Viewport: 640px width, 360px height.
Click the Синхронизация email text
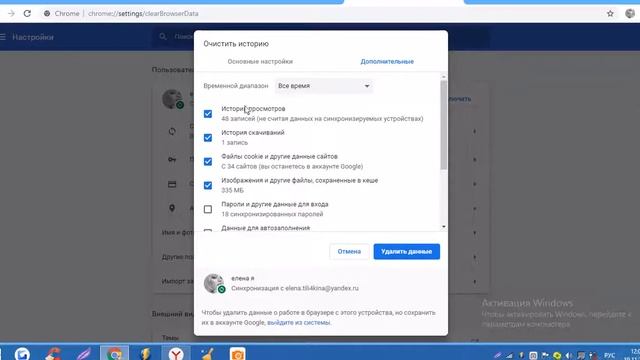pos(295,288)
